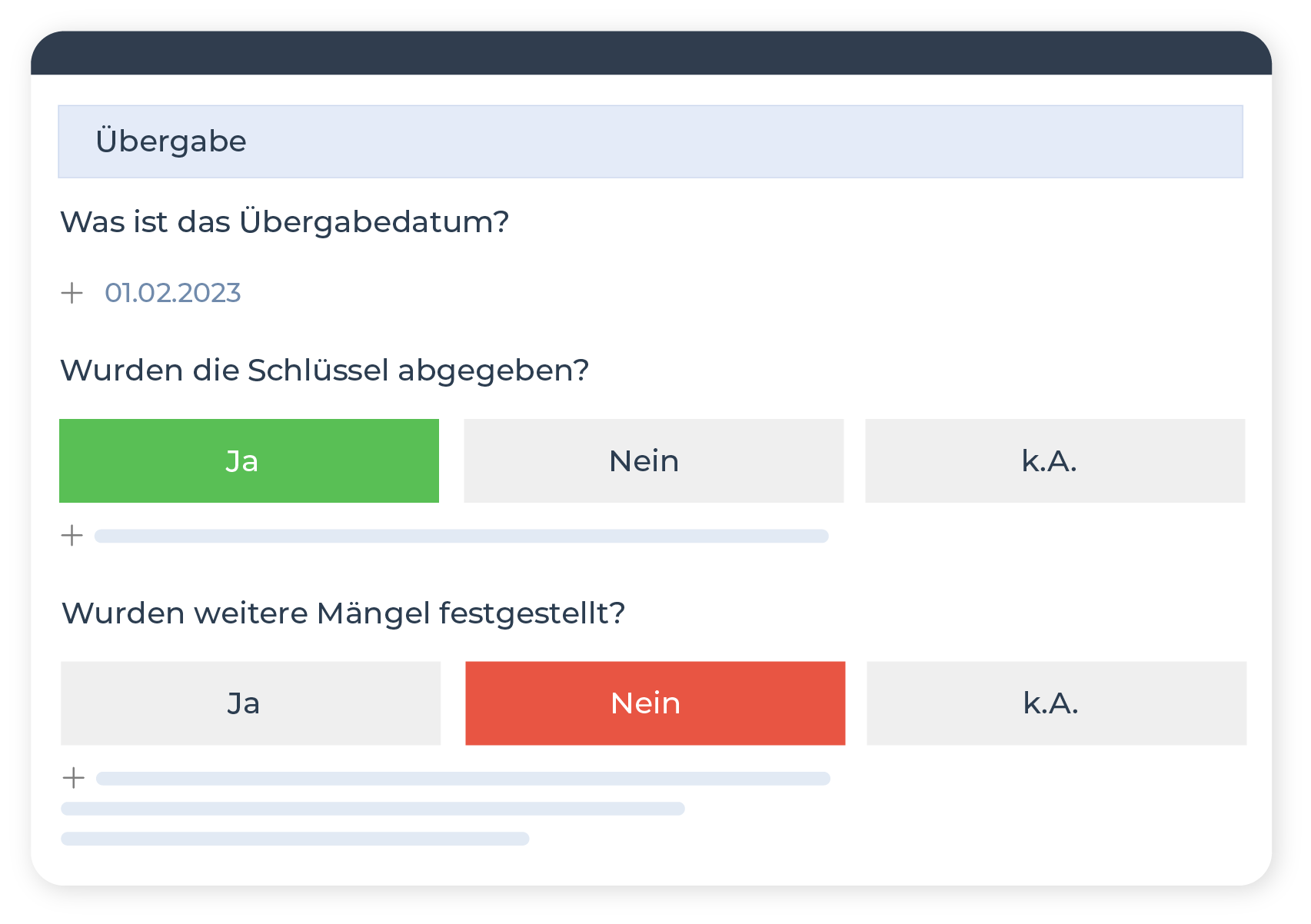Viewport: 1311px width, 924px height.
Task: Click the red Nein answer for weitere Mängel
Action: [653, 703]
